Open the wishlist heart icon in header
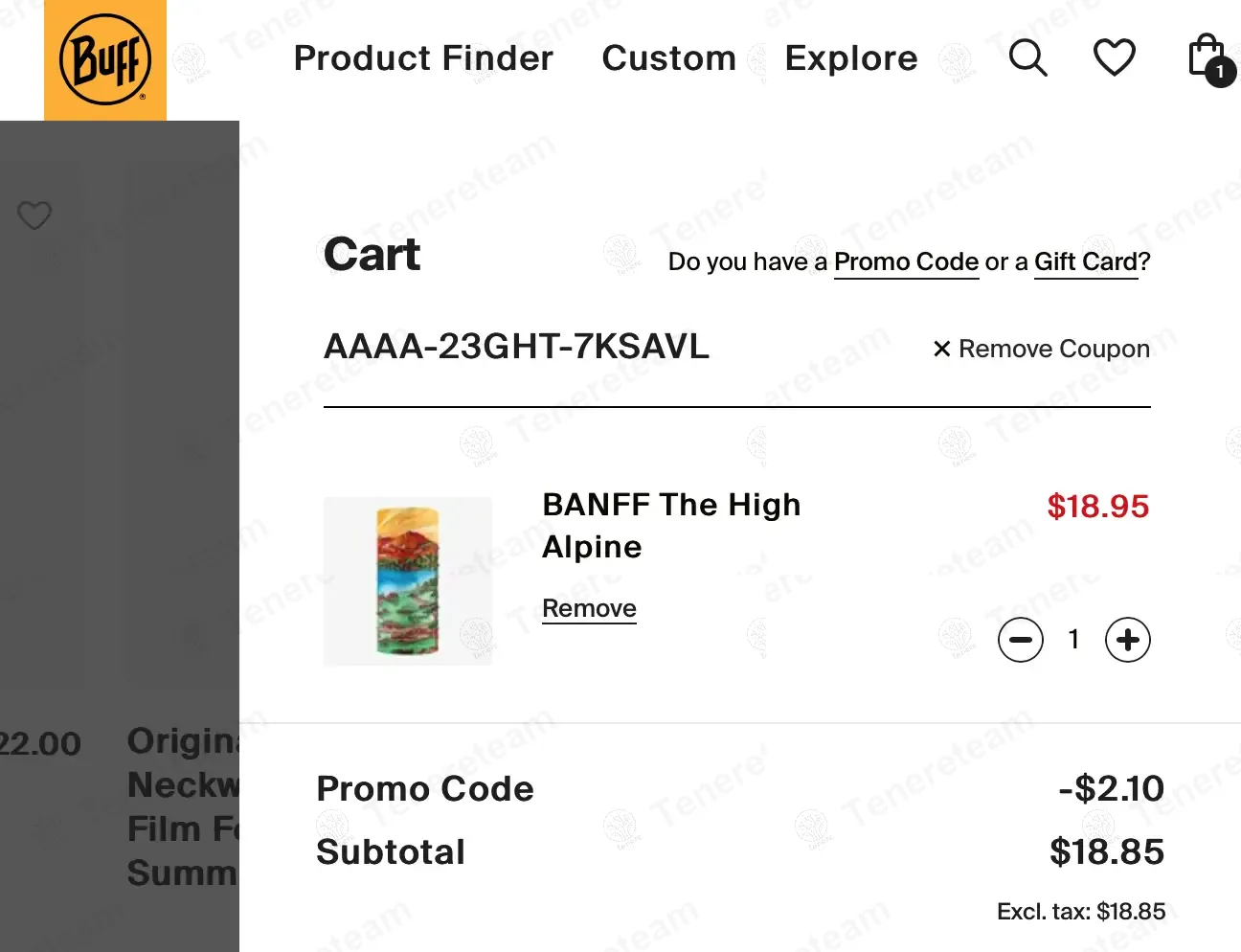1241x952 pixels. pos(1114,57)
